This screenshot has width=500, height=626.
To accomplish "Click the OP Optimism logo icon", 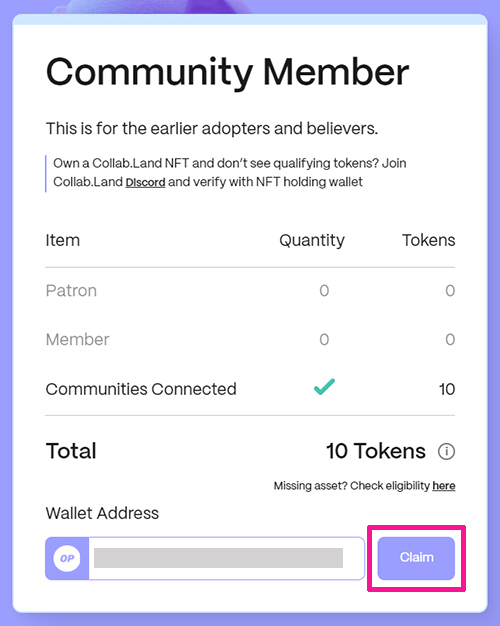I will pyautogui.click(x=67, y=558).
